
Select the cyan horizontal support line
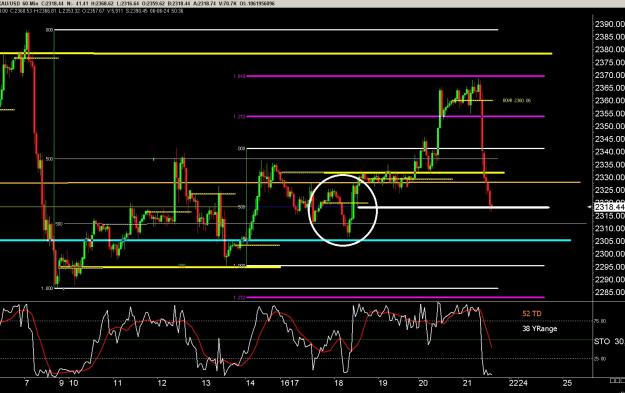click(285, 240)
